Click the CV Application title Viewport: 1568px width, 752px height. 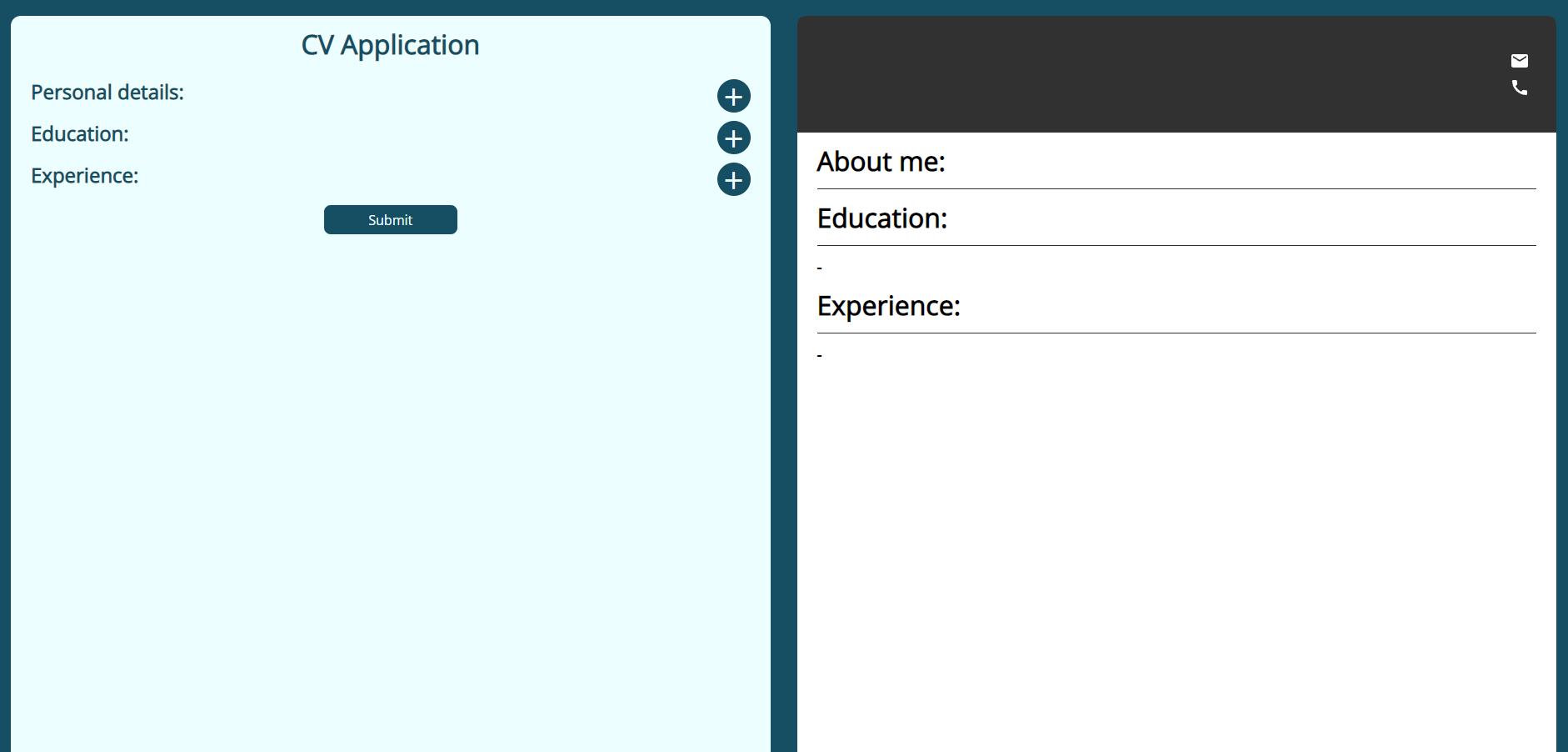(390, 45)
